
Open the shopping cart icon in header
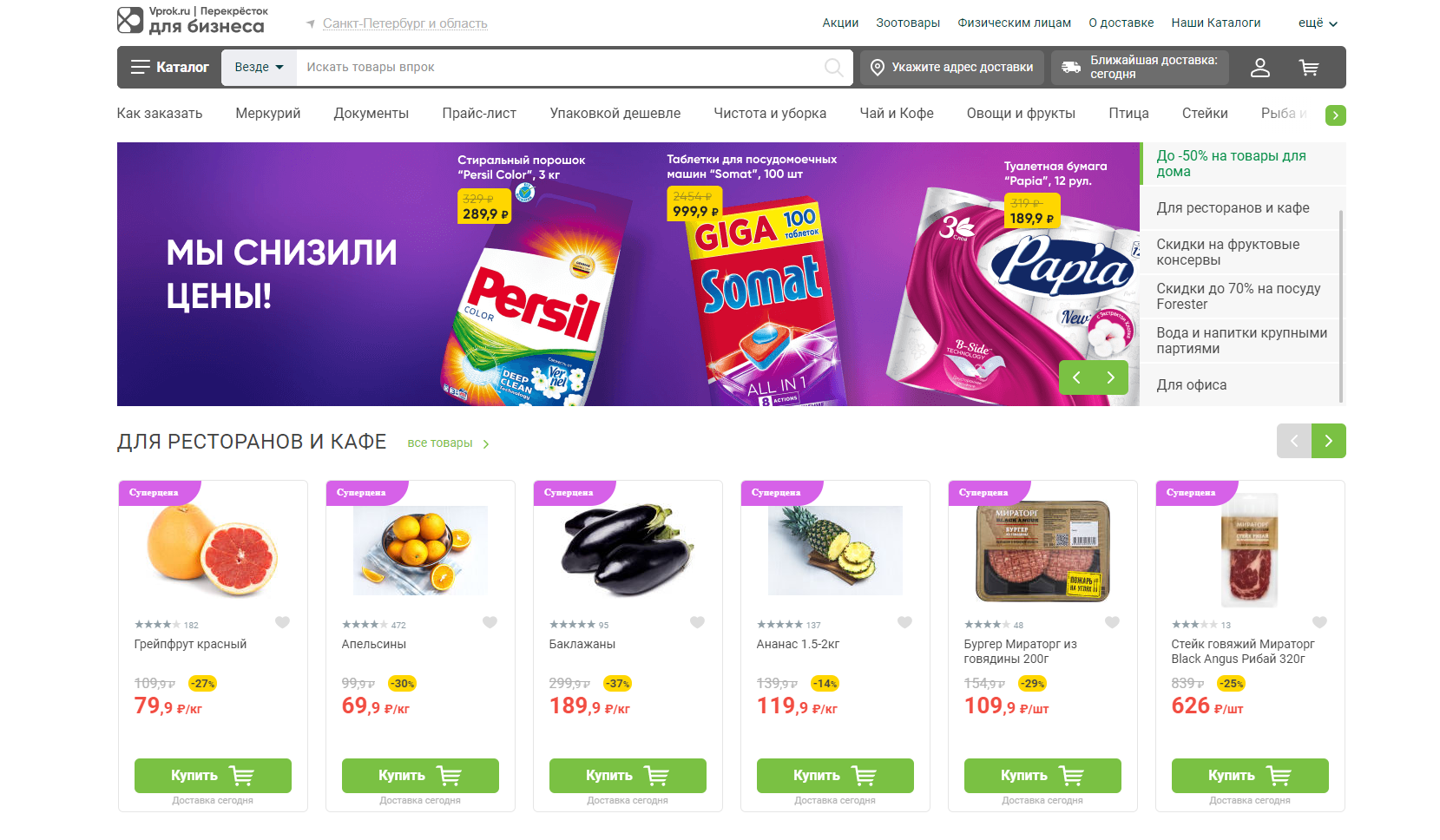(x=1309, y=68)
